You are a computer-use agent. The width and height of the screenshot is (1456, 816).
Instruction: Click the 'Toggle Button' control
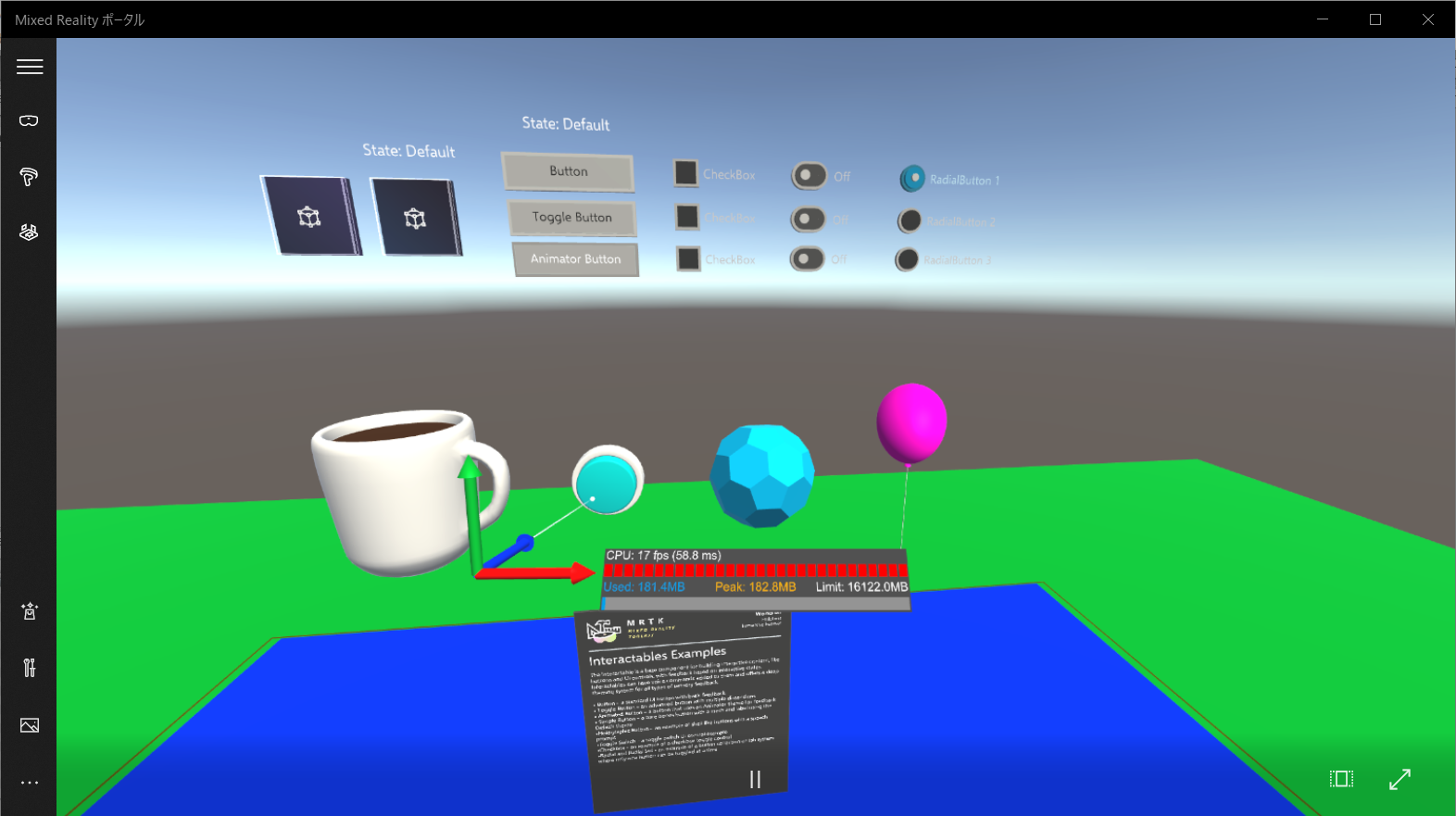tap(572, 218)
